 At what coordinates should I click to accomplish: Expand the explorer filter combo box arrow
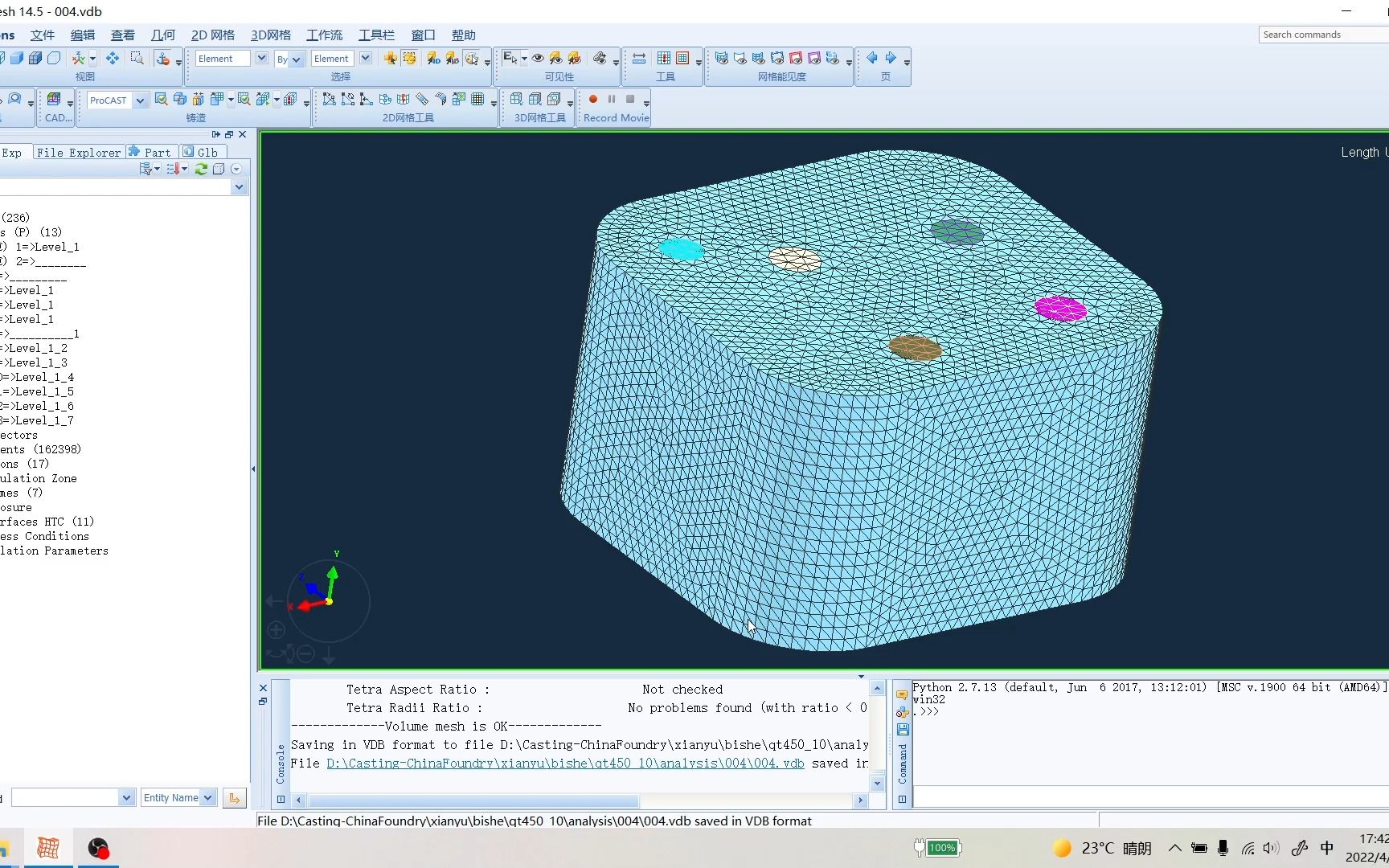[239, 186]
